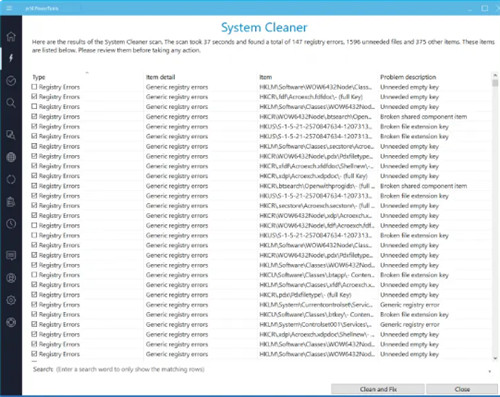The height and width of the screenshot is (397, 500).
Task: Sort by Problem description column header
Action: [x=408, y=77]
